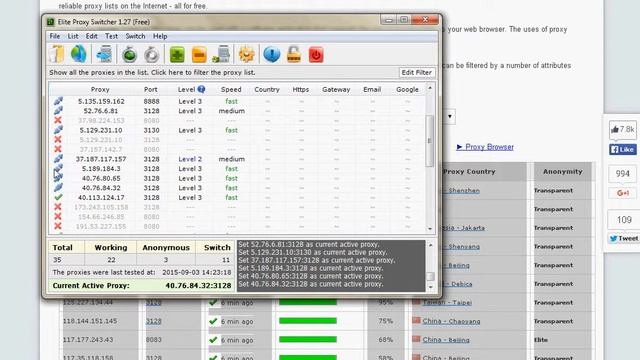This screenshot has width=640, height=360.
Task: Click plug icon beside proxy 40.76.84.32
Action: (x=58, y=188)
